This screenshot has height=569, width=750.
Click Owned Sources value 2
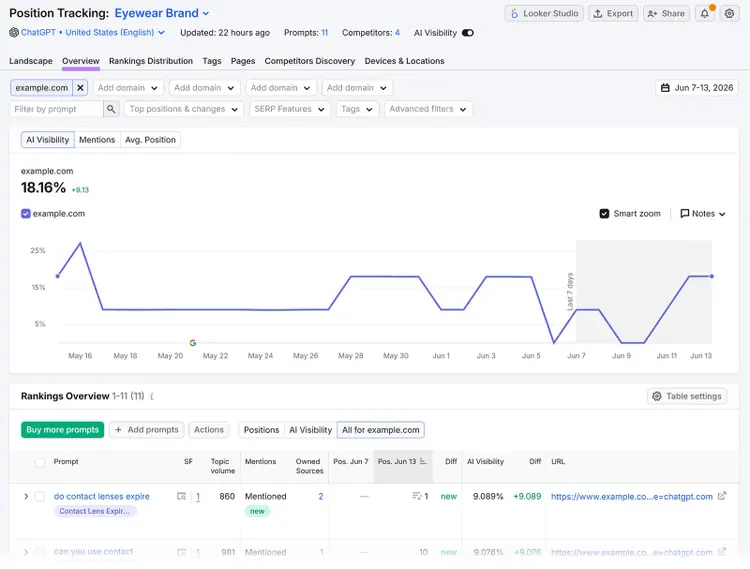(321, 497)
